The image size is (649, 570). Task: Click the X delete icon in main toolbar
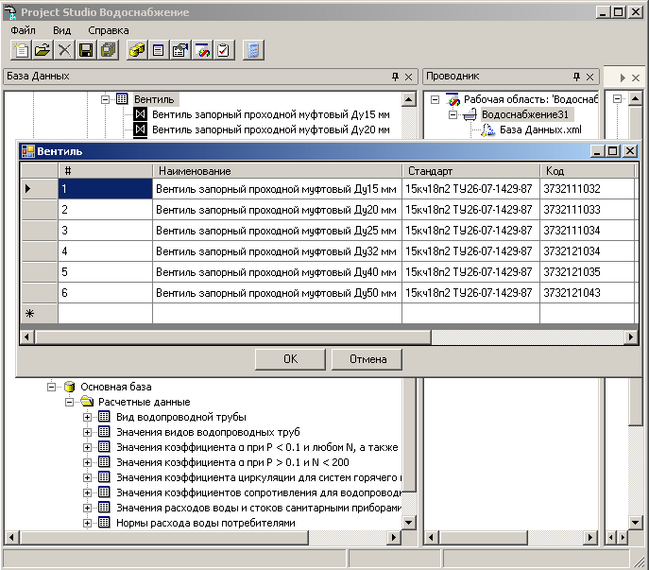(64, 50)
